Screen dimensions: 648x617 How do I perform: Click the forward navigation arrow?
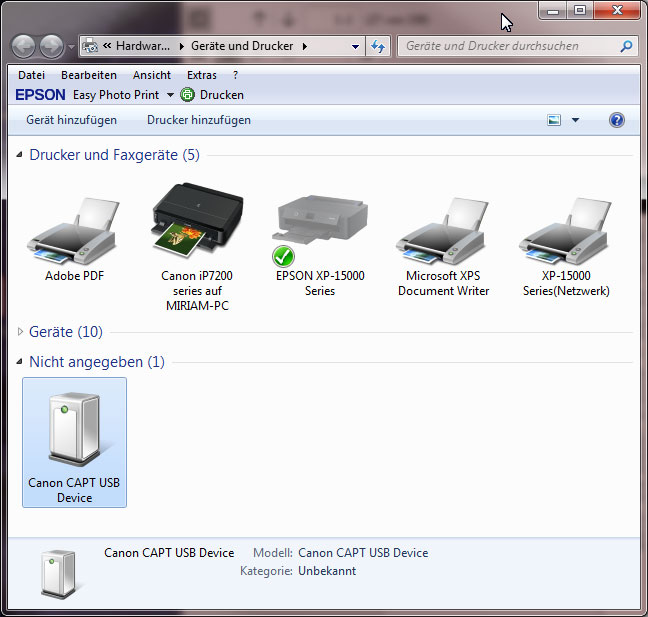(51, 46)
